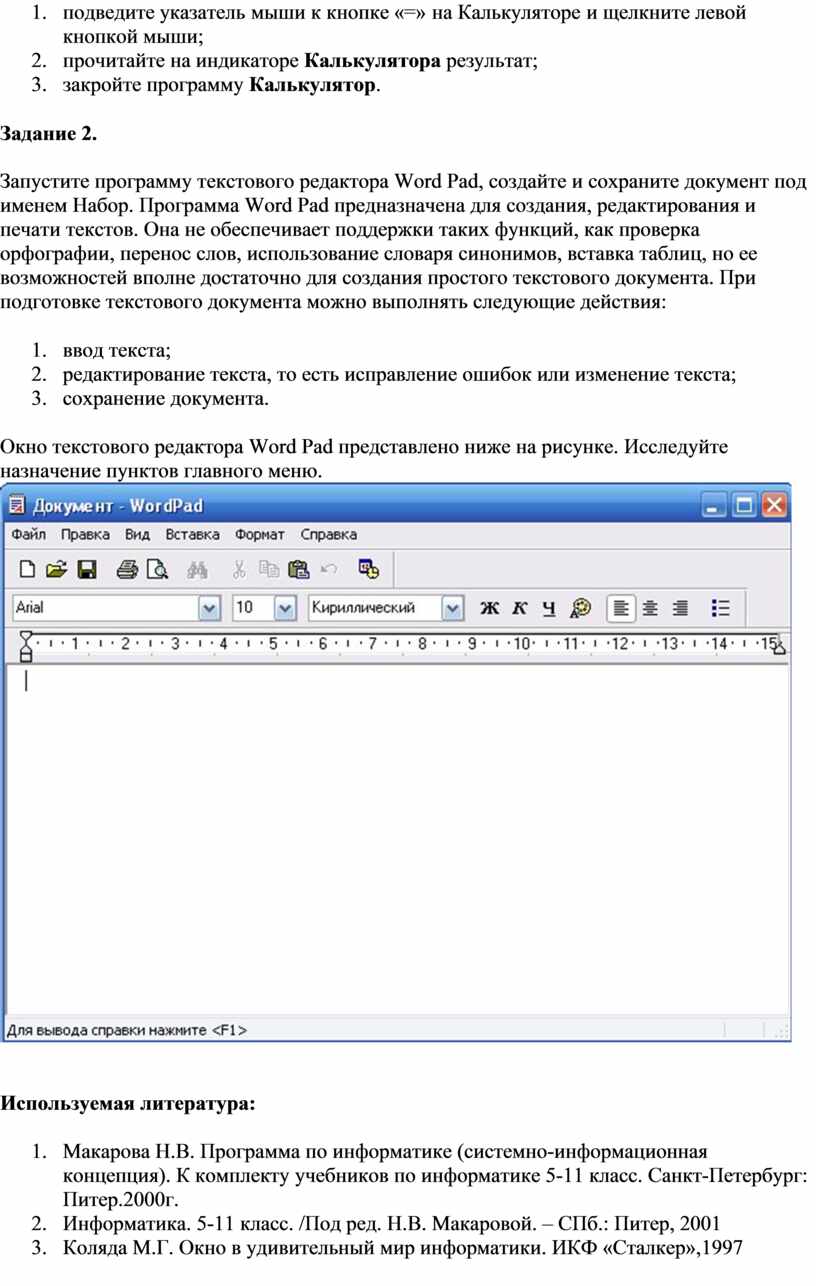Click the Print icon in the toolbar

127,569
